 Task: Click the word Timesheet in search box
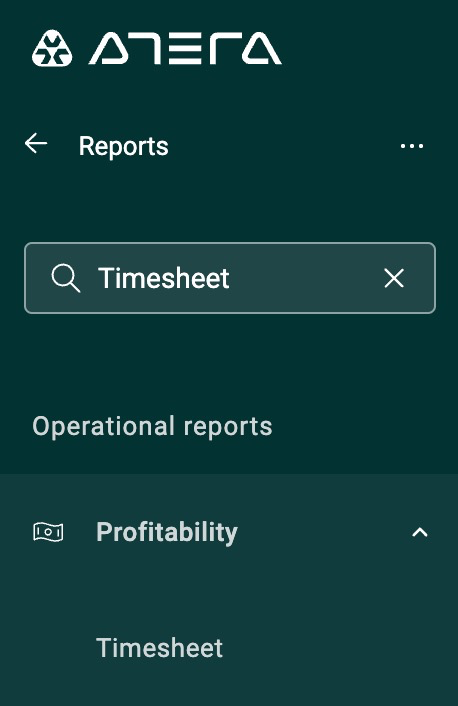pyautogui.click(x=163, y=278)
